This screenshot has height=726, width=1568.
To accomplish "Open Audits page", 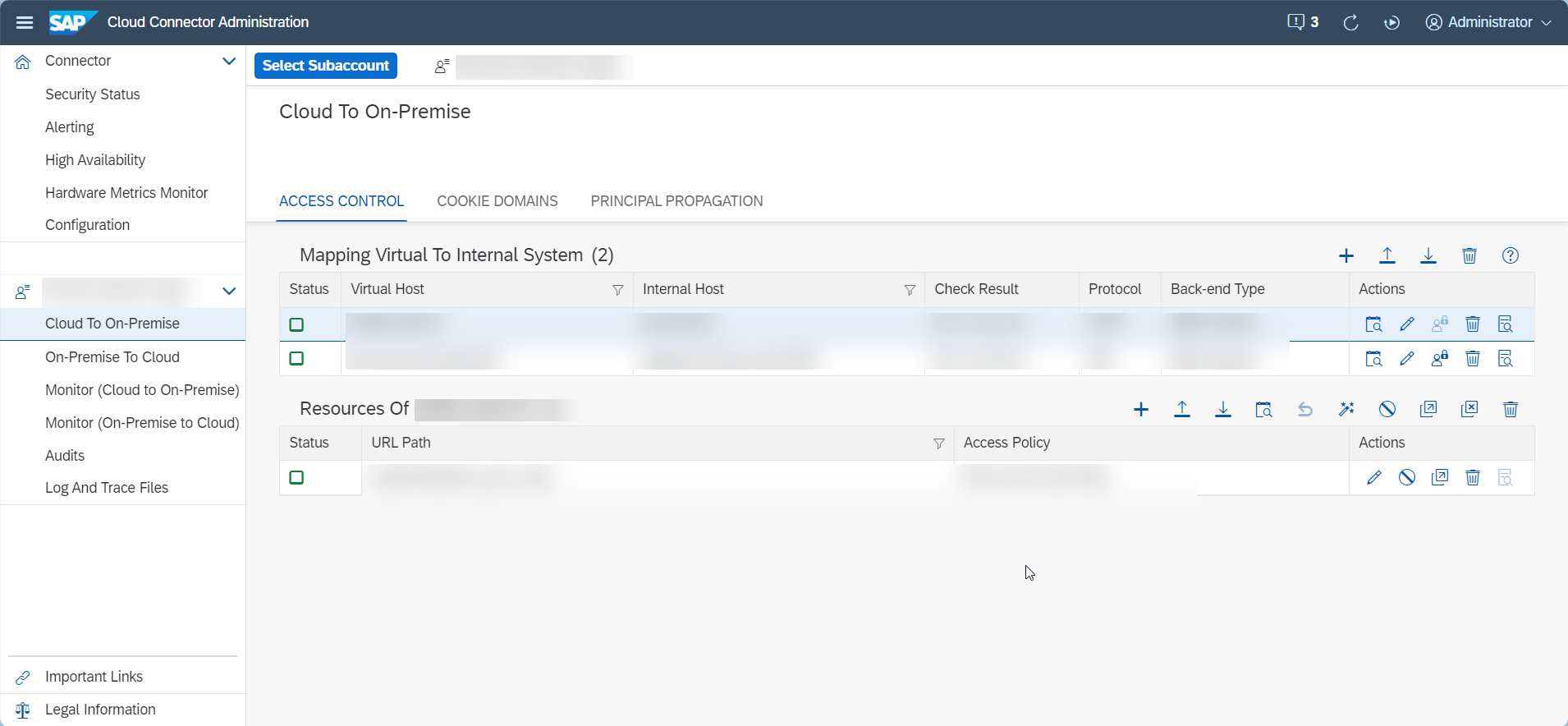I will [x=65, y=456].
